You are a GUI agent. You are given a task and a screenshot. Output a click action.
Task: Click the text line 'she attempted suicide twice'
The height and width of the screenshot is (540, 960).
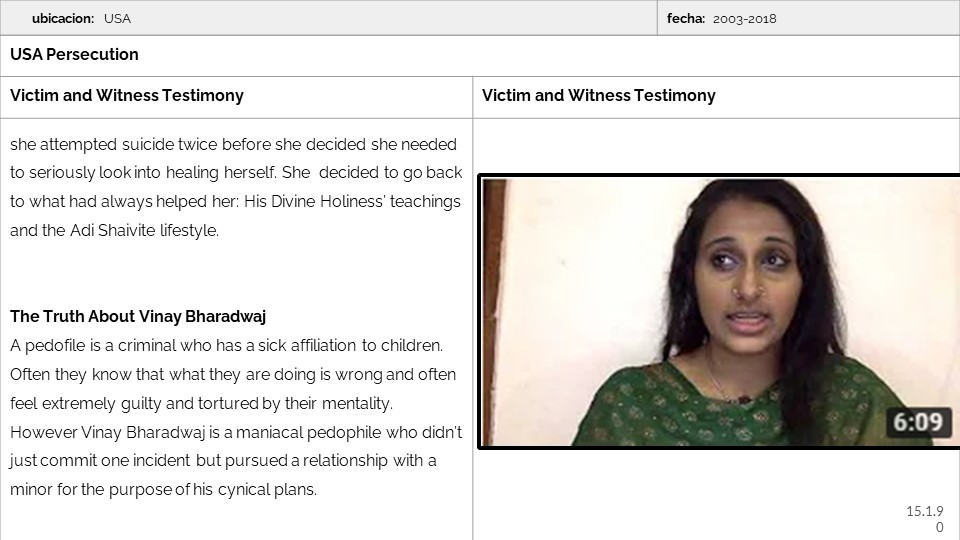click(x=233, y=144)
